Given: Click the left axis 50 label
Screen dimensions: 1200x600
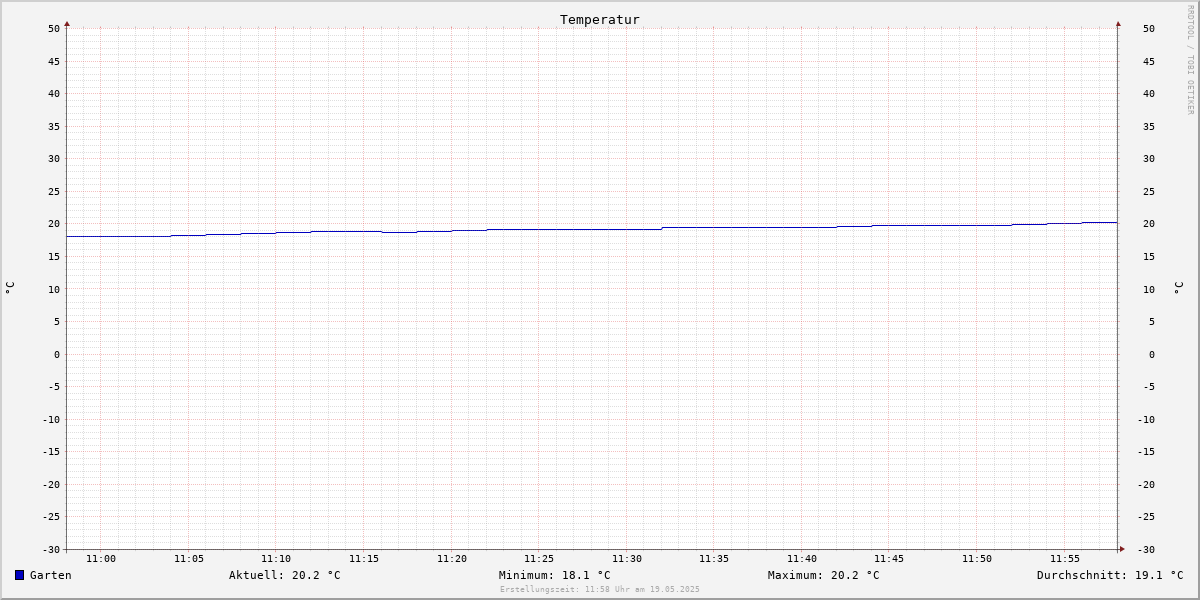Looking at the screenshot, I should tap(54, 29).
